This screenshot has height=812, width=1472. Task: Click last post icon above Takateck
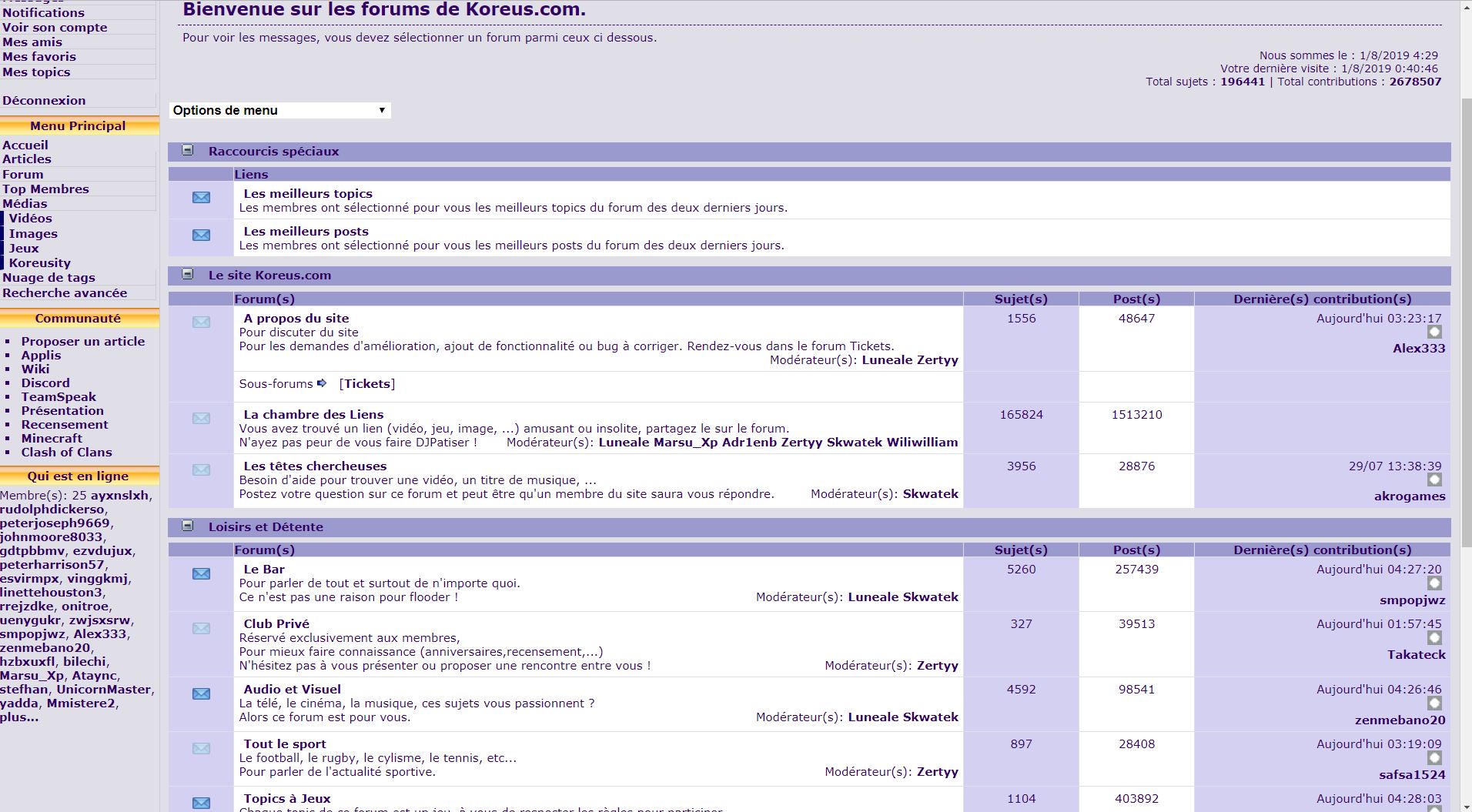[1434, 638]
